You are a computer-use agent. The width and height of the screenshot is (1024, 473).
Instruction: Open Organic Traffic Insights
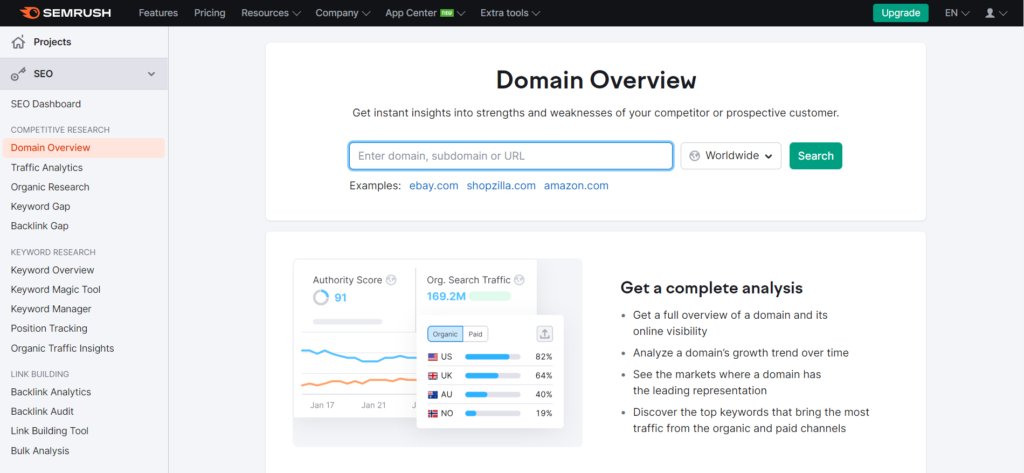tap(62, 348)
